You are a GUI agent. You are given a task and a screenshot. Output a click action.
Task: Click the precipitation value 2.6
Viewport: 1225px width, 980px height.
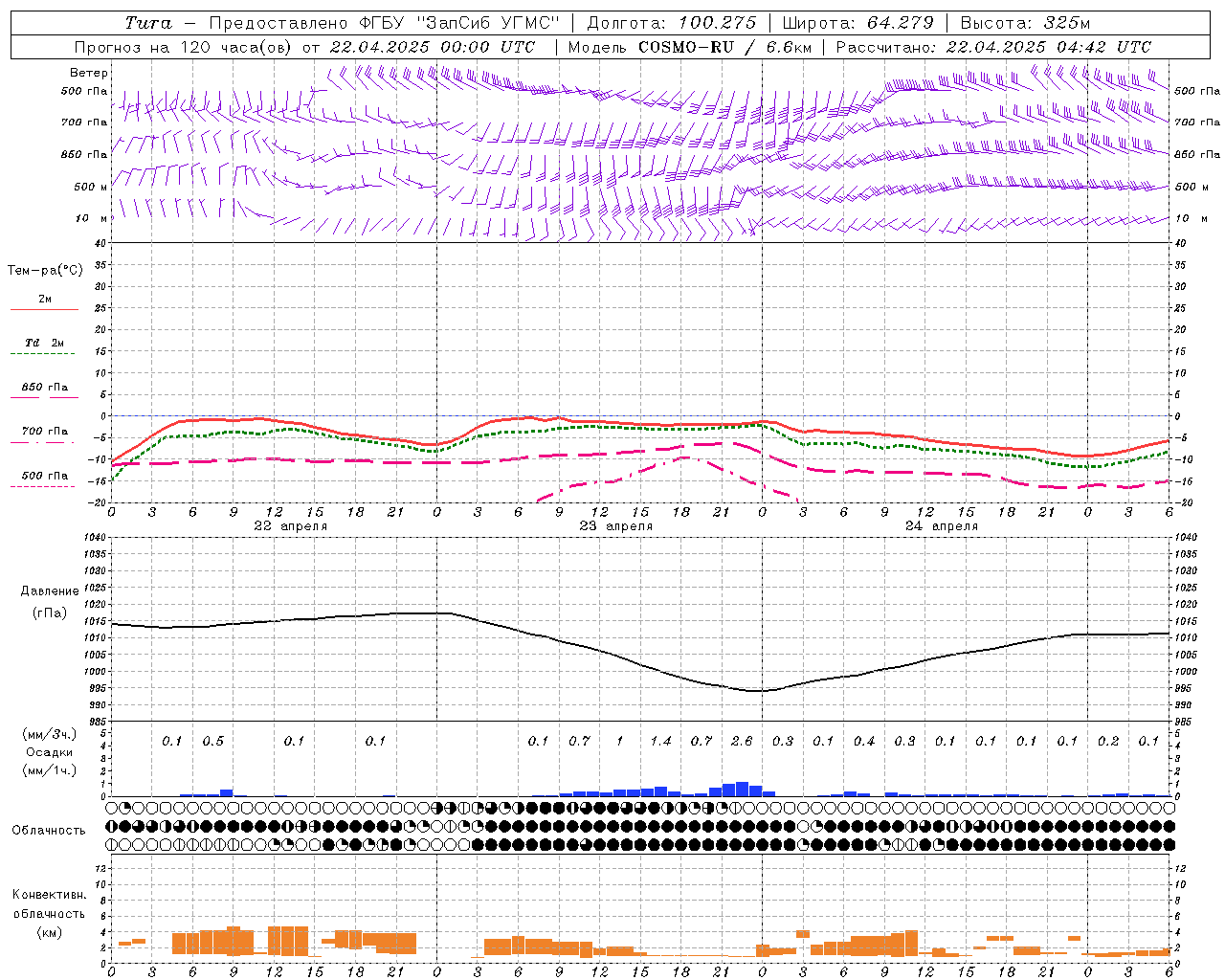click(742, 741)
